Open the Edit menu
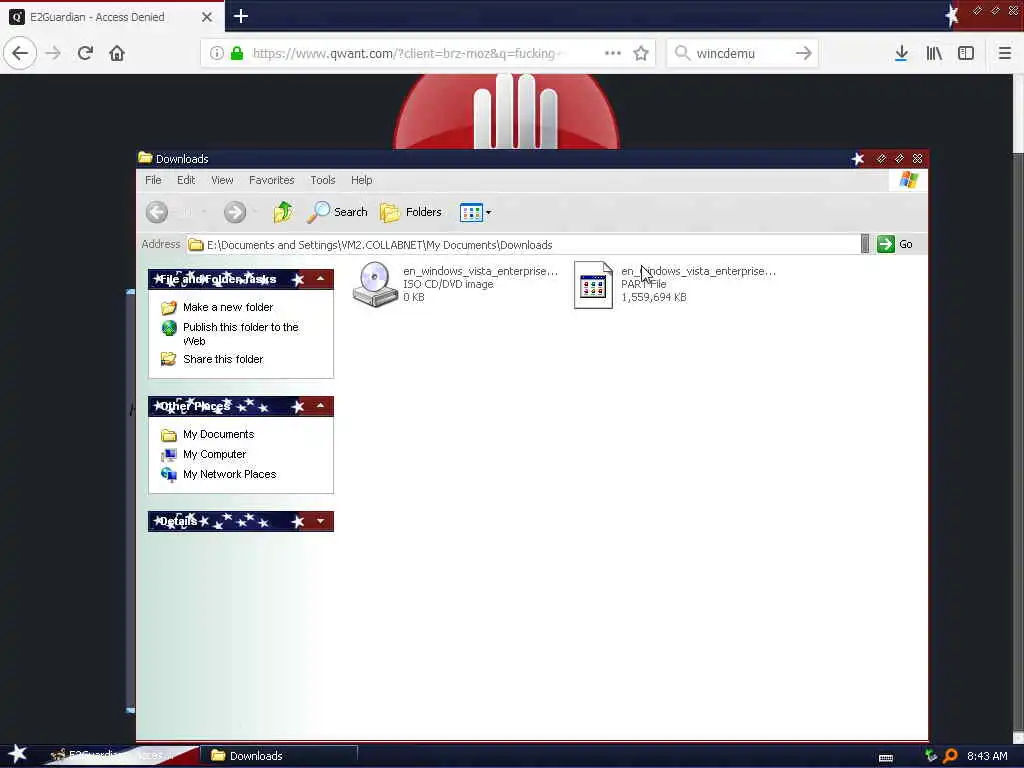 click(186, 180)
